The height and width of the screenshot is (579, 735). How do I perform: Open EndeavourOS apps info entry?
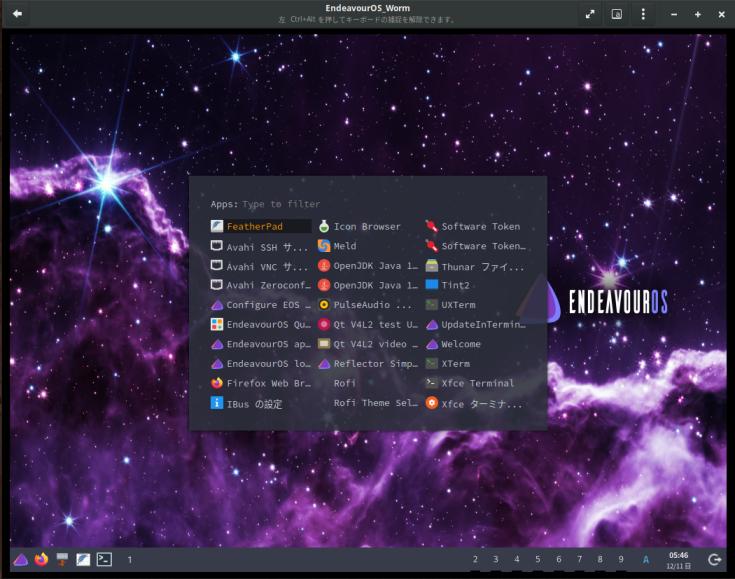pyautogui.click(x=261, y=344)
